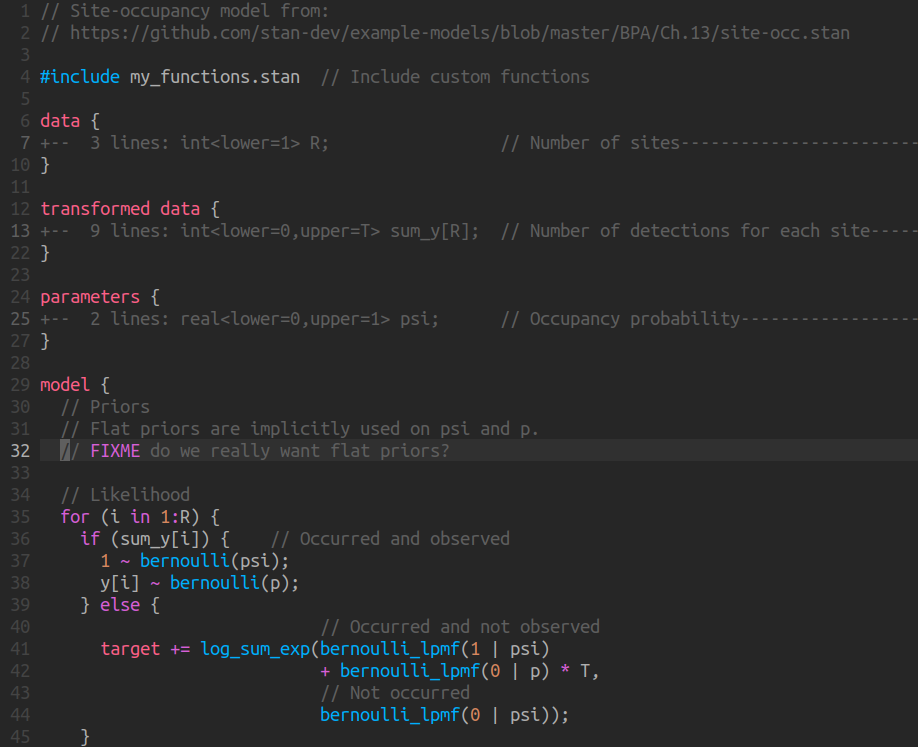This screenshot has height=747, width=918.
Task: Click the 'else' keyword on line 39
Action: [120, 605]
